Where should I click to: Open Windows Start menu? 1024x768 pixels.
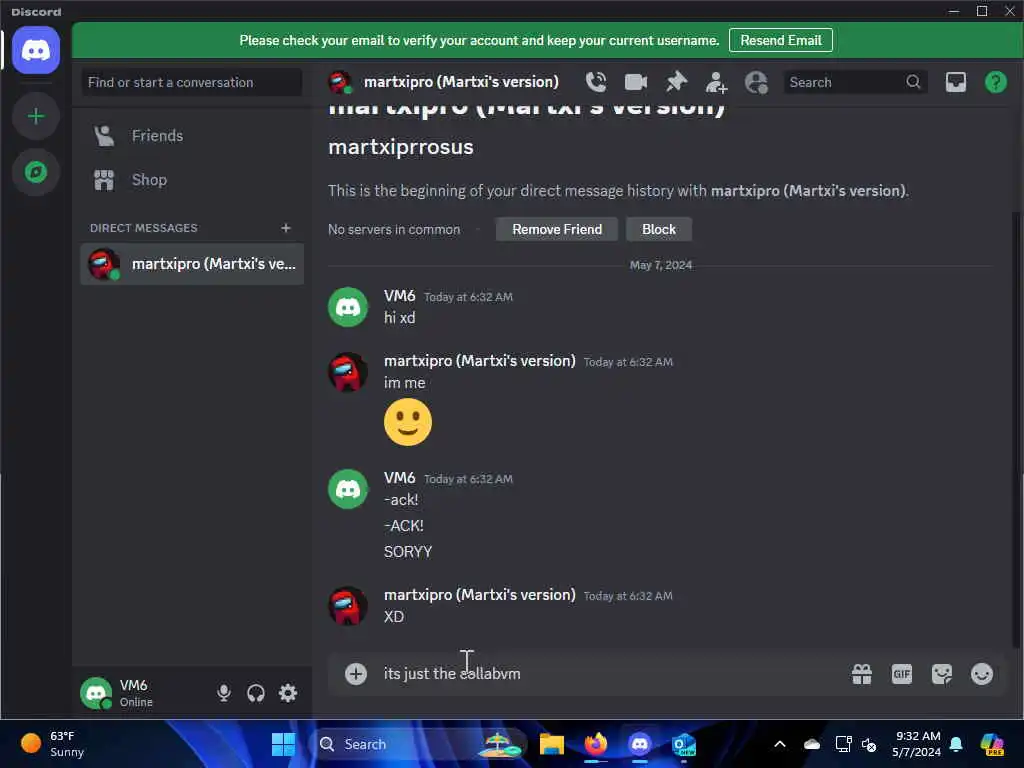283,744
